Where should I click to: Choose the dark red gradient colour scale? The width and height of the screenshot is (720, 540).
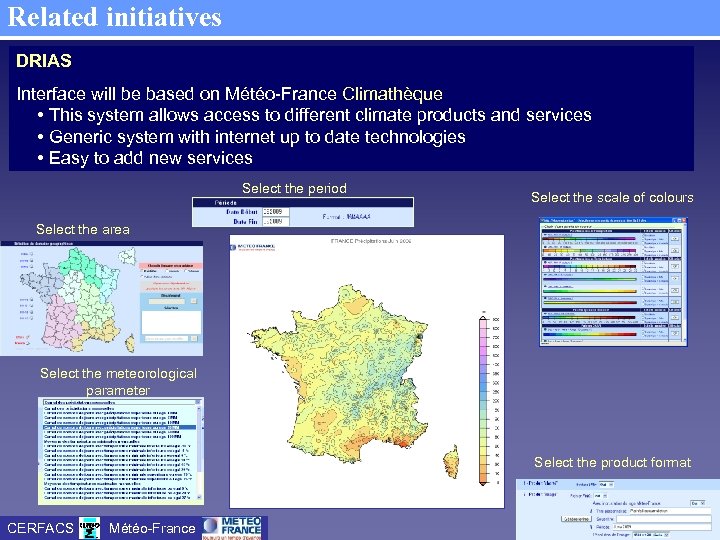click(x=590, y=303)
